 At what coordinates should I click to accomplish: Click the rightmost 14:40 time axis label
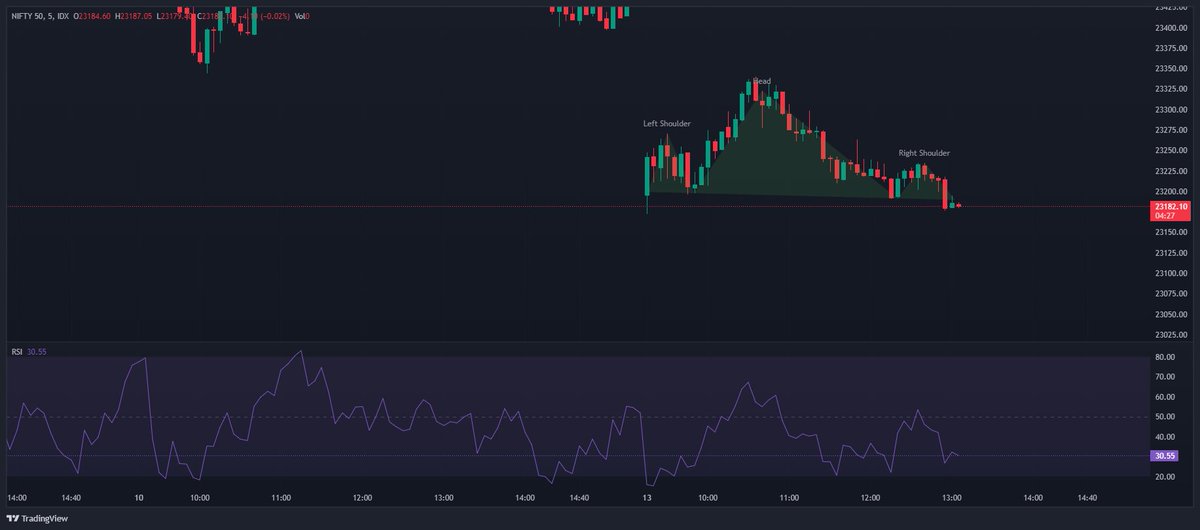1087,497
